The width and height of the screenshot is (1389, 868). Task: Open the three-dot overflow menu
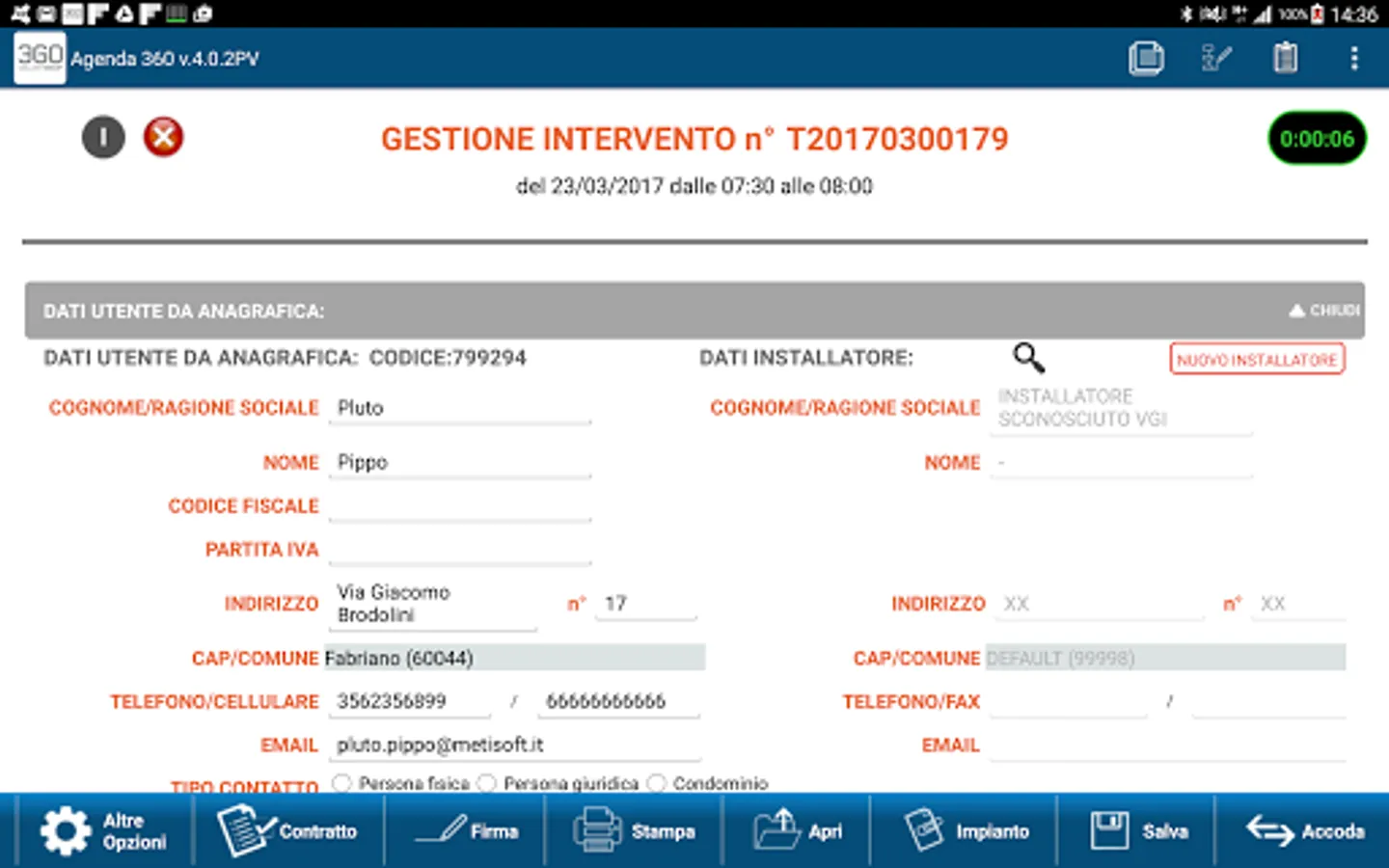[x=1354, y=58]
